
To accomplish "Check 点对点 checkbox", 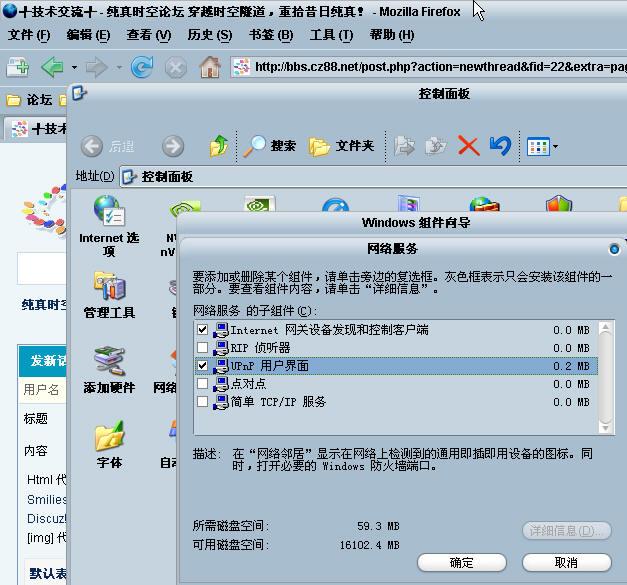I will [203, 383].
